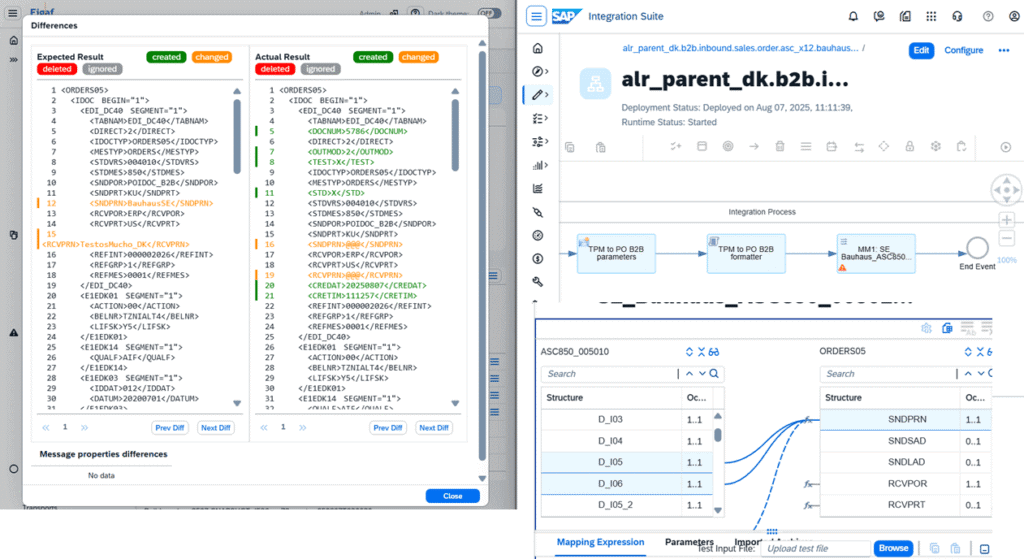The height and width of the screenshot is (559, 1024).
Task: Select the MM1: SE Bauhaus_ASC850 mapping step
Action: 876,253
